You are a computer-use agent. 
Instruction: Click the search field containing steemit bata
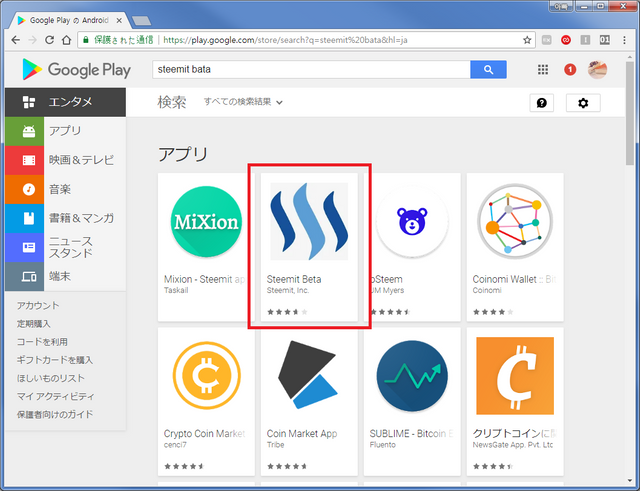click(311, 69)
